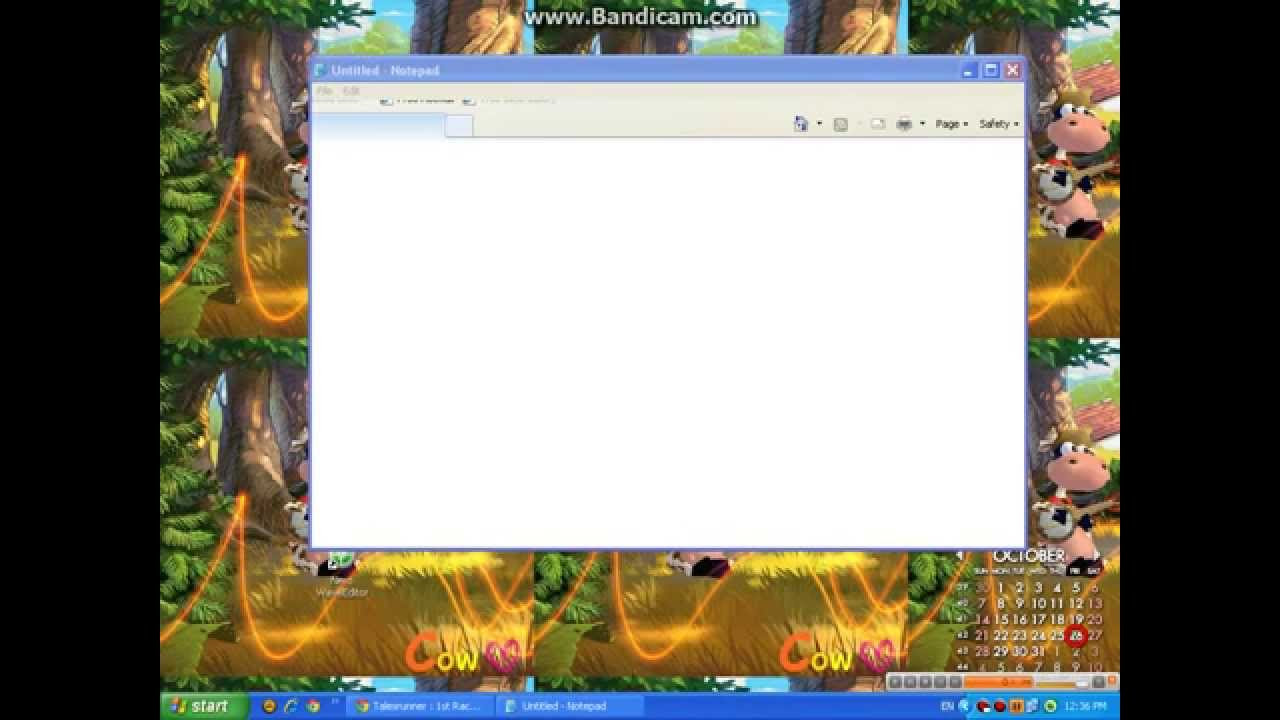The width and height of the screenshot is (1280, 720).
Task: Click the second media player button
Action: coord(911,682)
